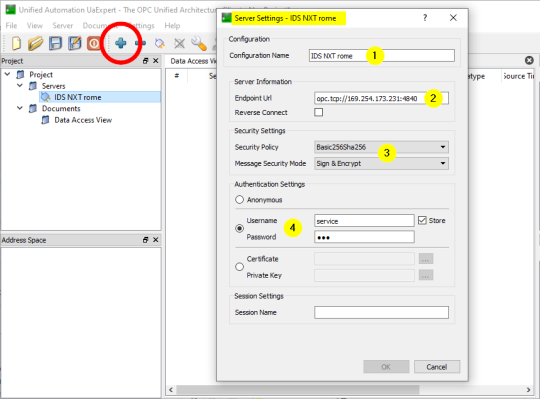The image size is (540, 399).
Task: Open the File menu
Action: click(x=11, y=26)
